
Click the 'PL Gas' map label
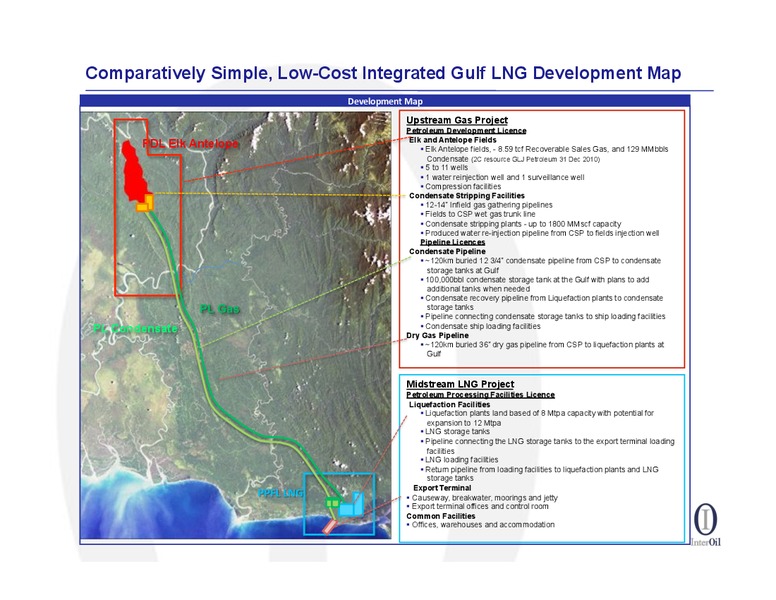point(220,309)
